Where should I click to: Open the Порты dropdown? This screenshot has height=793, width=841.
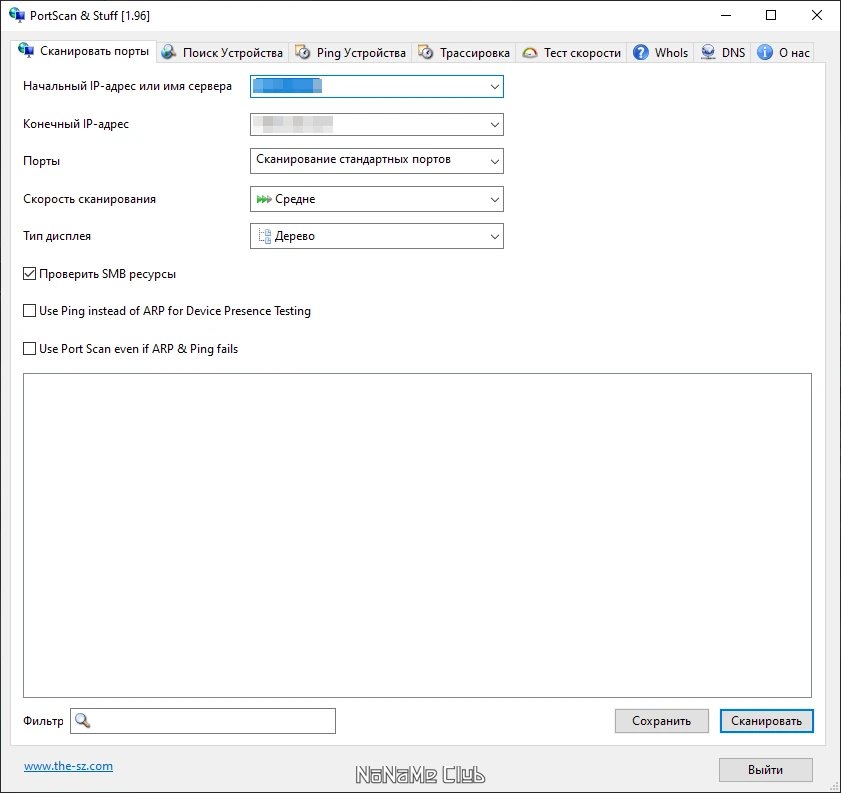494,161
